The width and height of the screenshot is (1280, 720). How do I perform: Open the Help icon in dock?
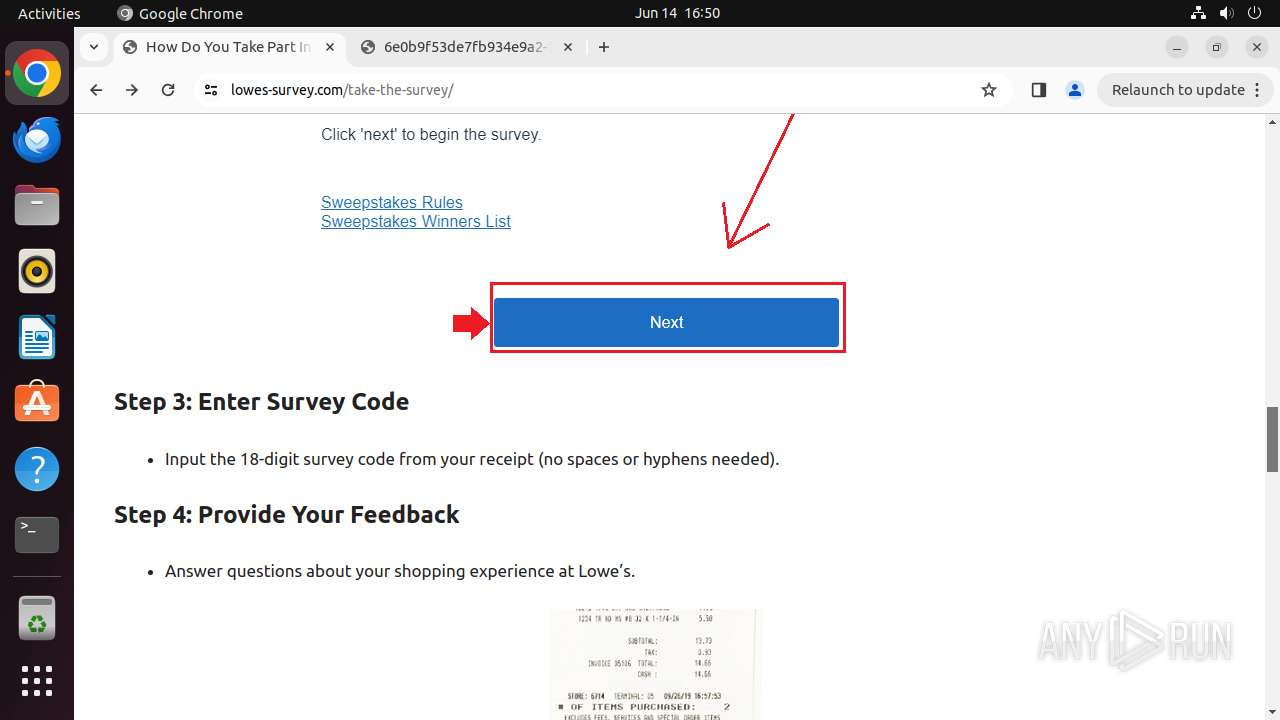pos(37,469)
